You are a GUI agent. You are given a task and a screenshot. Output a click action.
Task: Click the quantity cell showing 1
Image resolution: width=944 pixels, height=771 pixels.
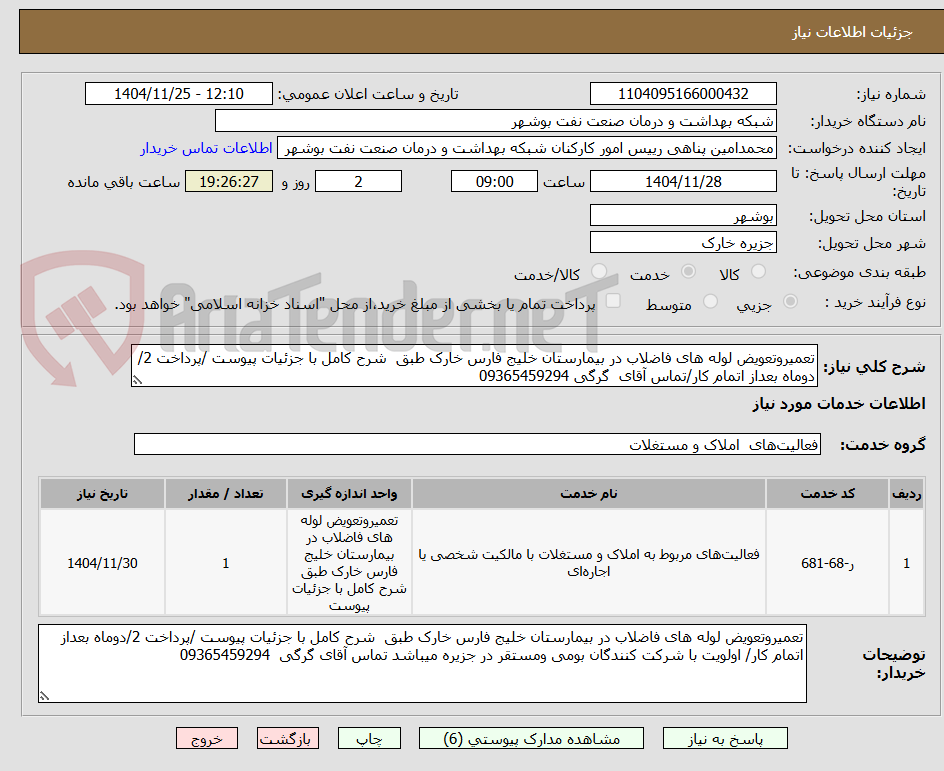coord(226,563)
